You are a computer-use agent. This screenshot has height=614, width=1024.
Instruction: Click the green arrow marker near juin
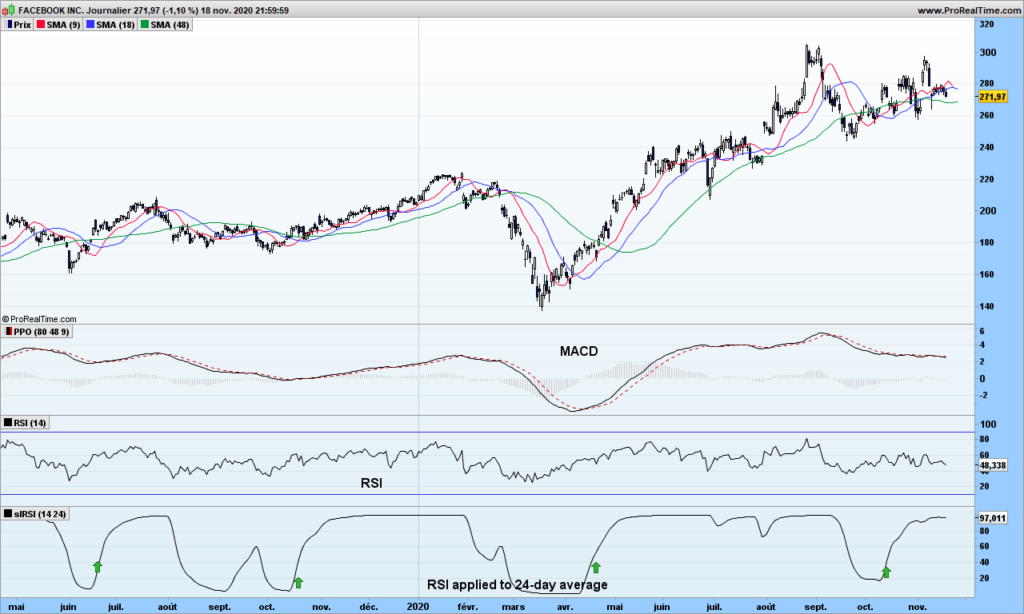[x=97, y=566]
